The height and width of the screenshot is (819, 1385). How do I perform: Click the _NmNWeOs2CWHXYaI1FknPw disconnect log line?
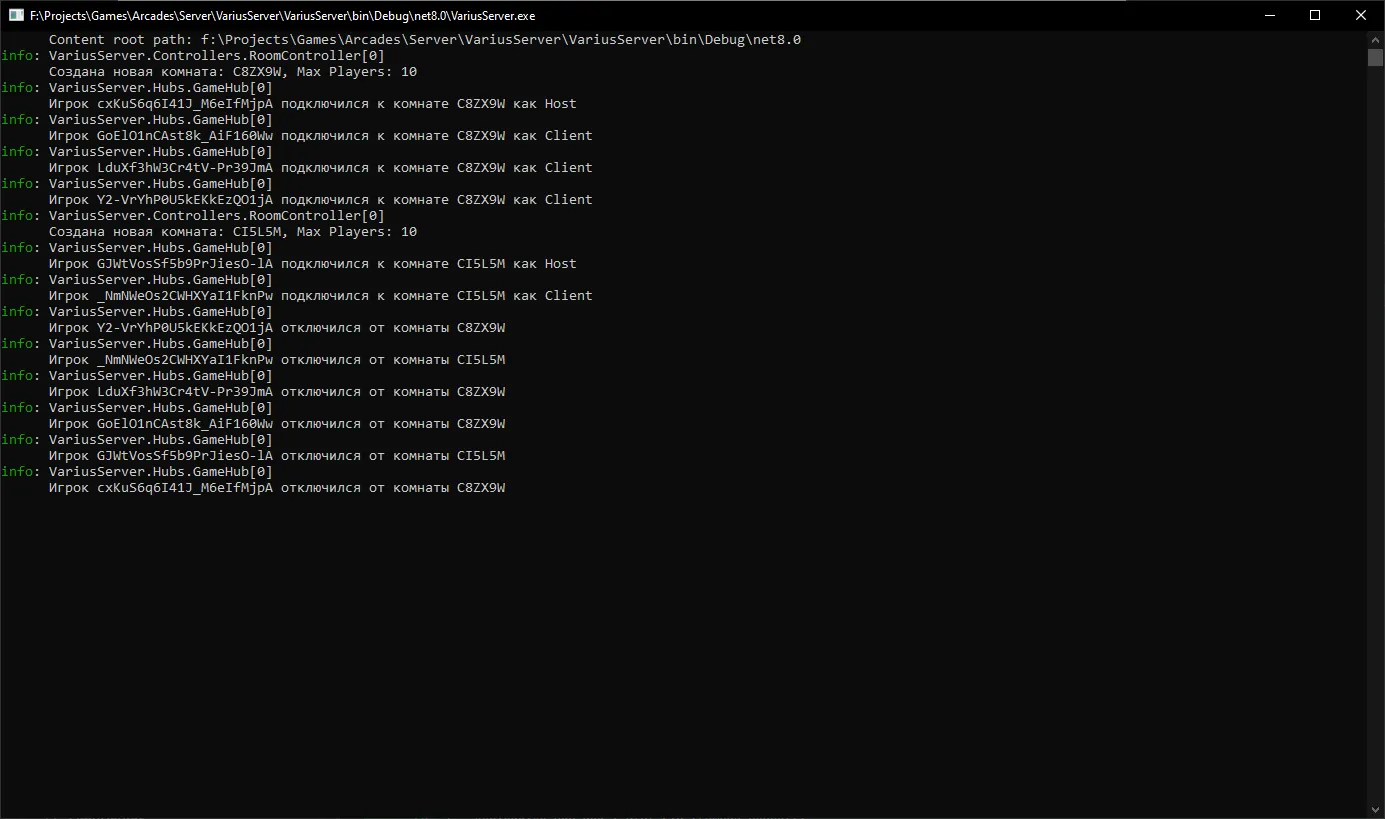point(276,360)
